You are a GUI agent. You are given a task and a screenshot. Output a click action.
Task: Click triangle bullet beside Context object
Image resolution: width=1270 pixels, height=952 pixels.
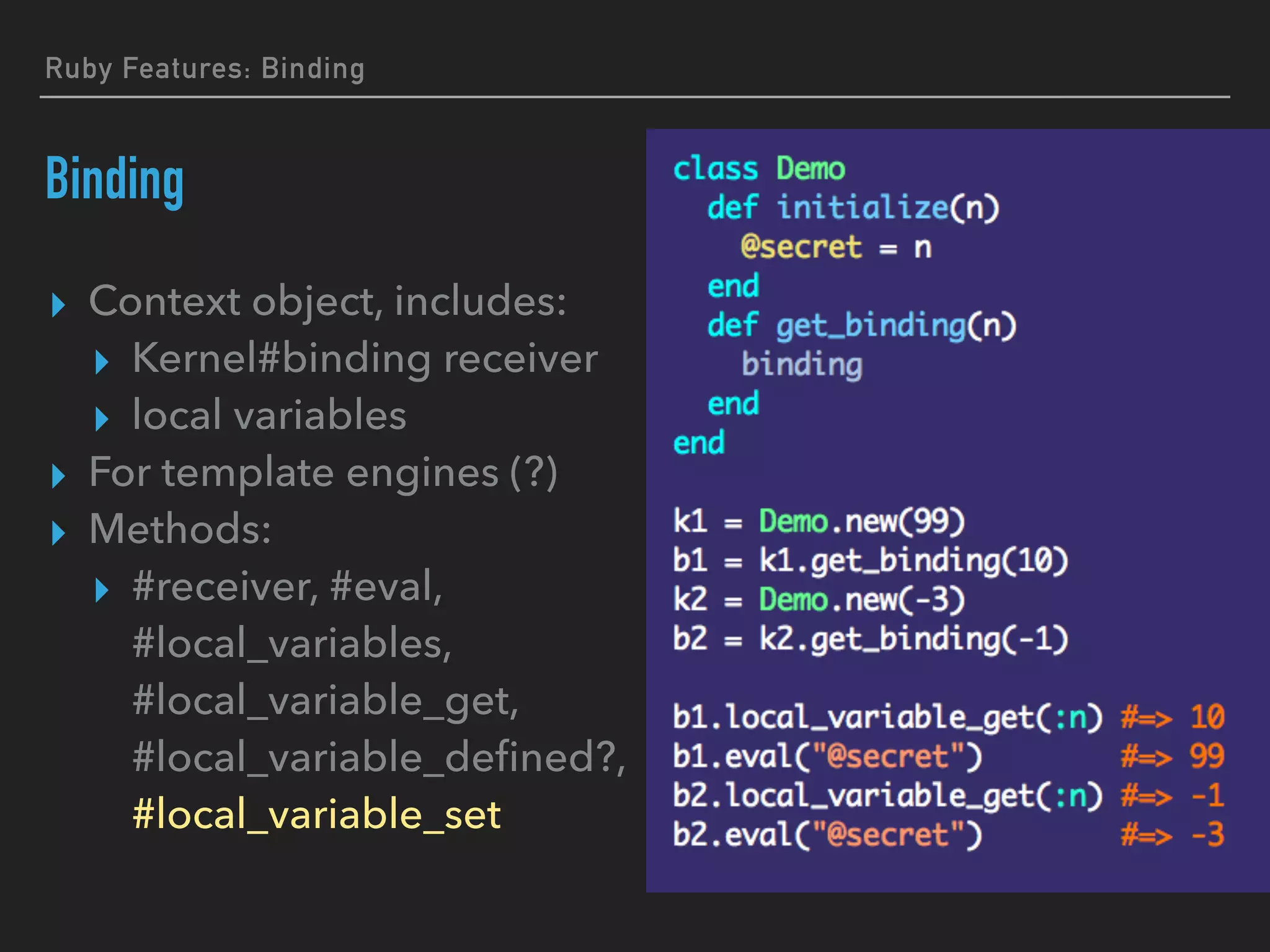(58, 305)
